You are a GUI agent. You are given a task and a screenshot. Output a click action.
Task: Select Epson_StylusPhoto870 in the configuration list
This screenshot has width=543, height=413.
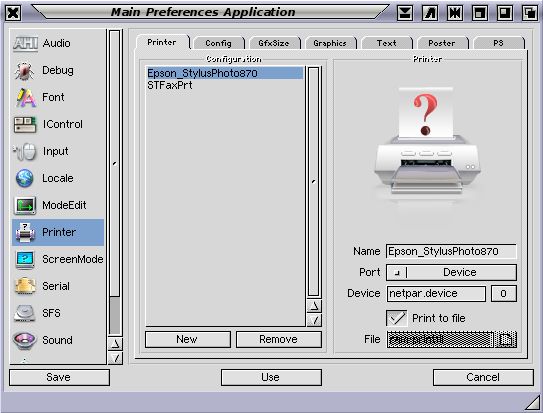pos(225,73)
